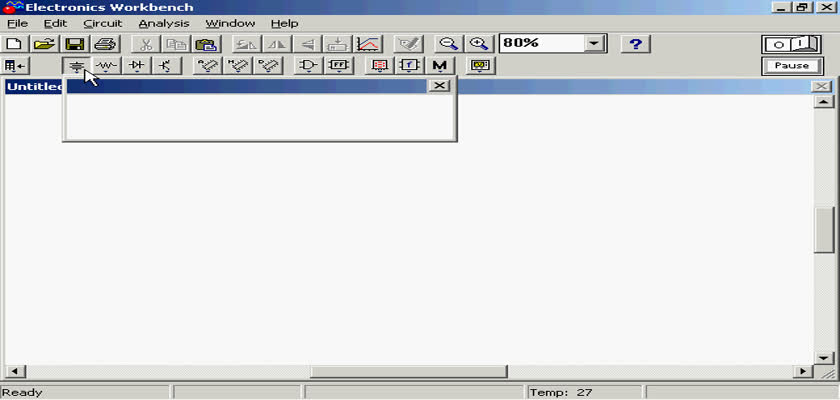Rotate the selected component
This screenshot has height=400, width=840.
(246, 43)
